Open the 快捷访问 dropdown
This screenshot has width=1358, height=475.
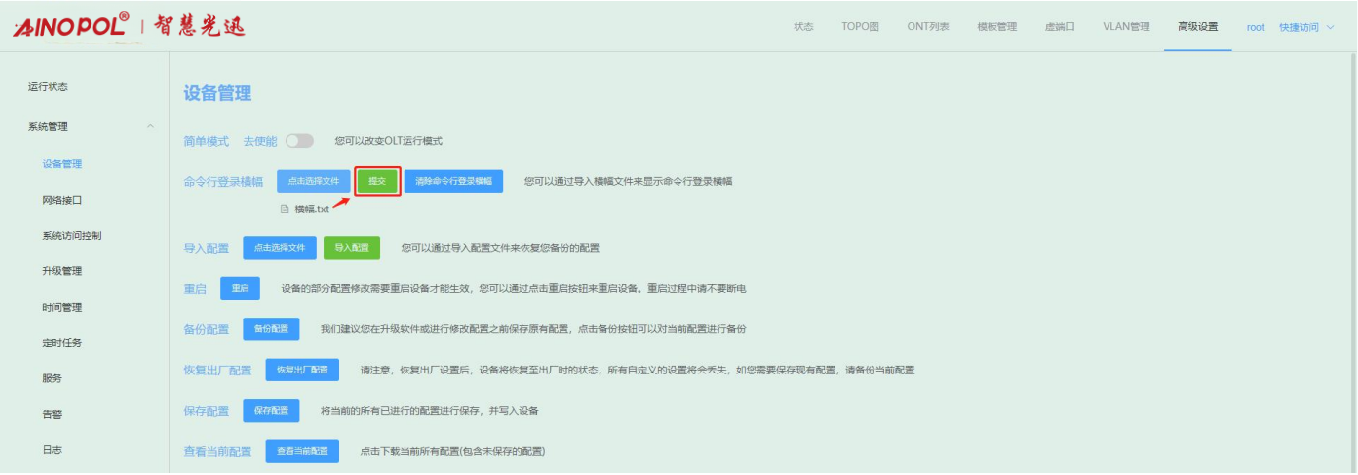pos(1306,27)
